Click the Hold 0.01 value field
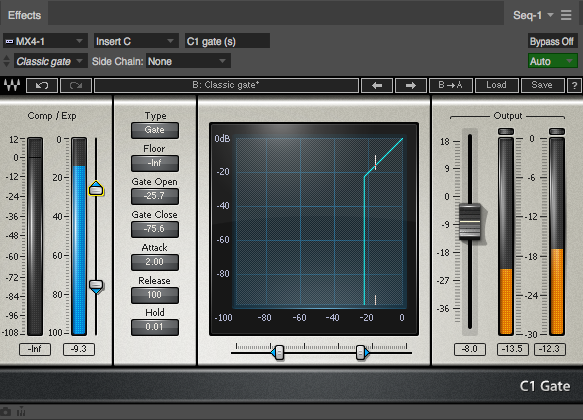Screen dimensions: 583x420 [x=155, y=327]
